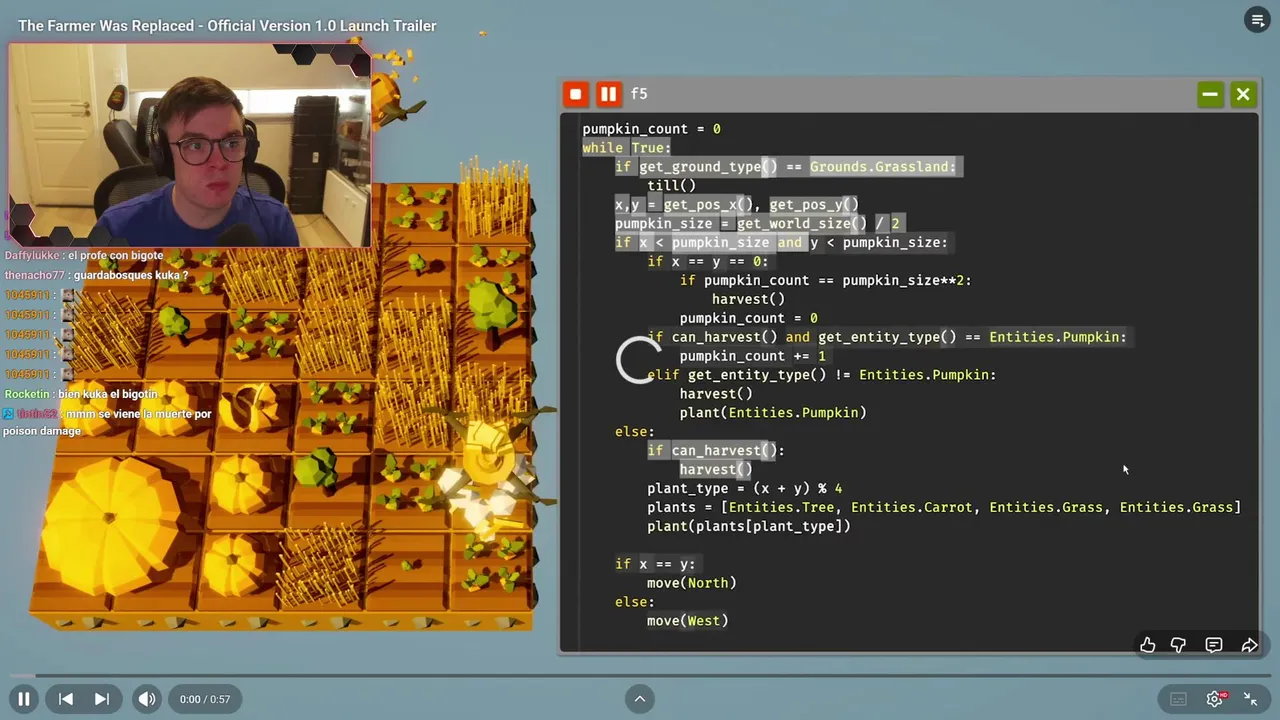Click the streamer webcam overlay

point(190,145)
